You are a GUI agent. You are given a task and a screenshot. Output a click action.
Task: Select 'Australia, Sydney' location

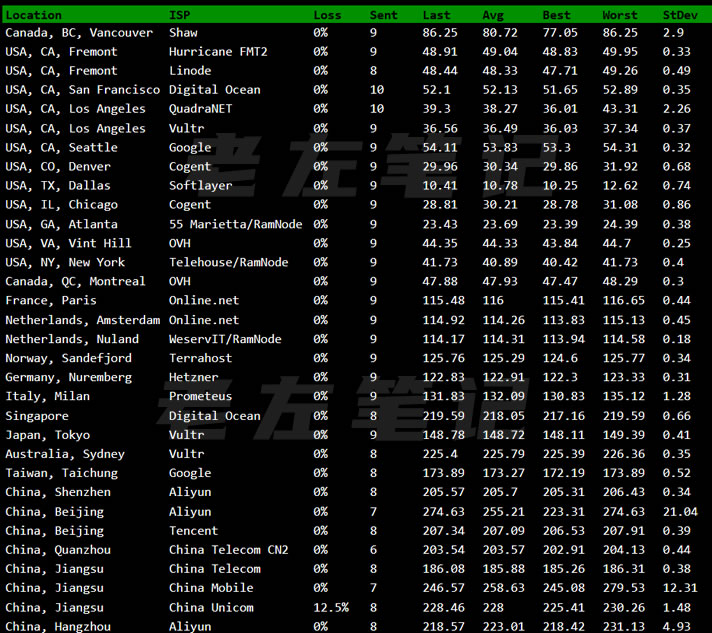65,454
